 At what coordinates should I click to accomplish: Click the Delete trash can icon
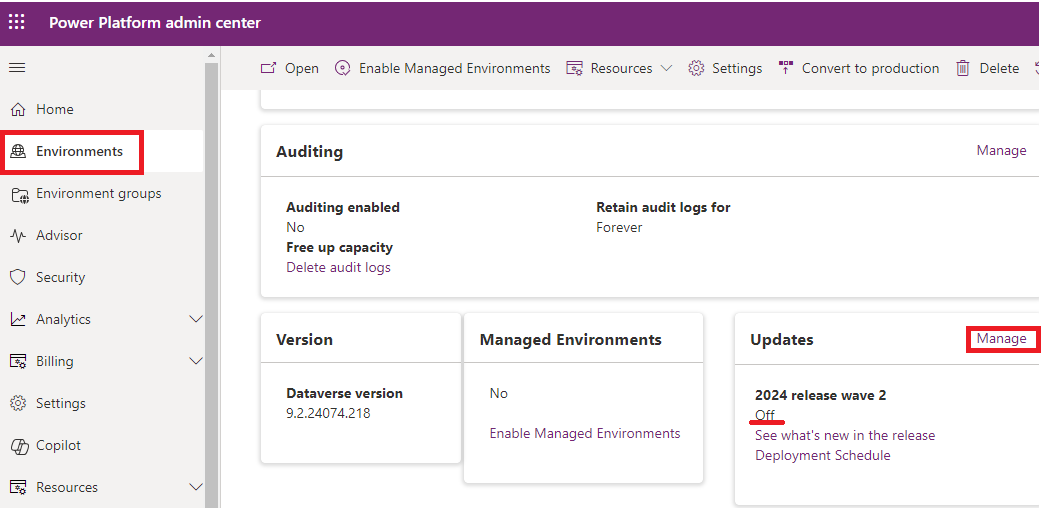coord(963,68)
